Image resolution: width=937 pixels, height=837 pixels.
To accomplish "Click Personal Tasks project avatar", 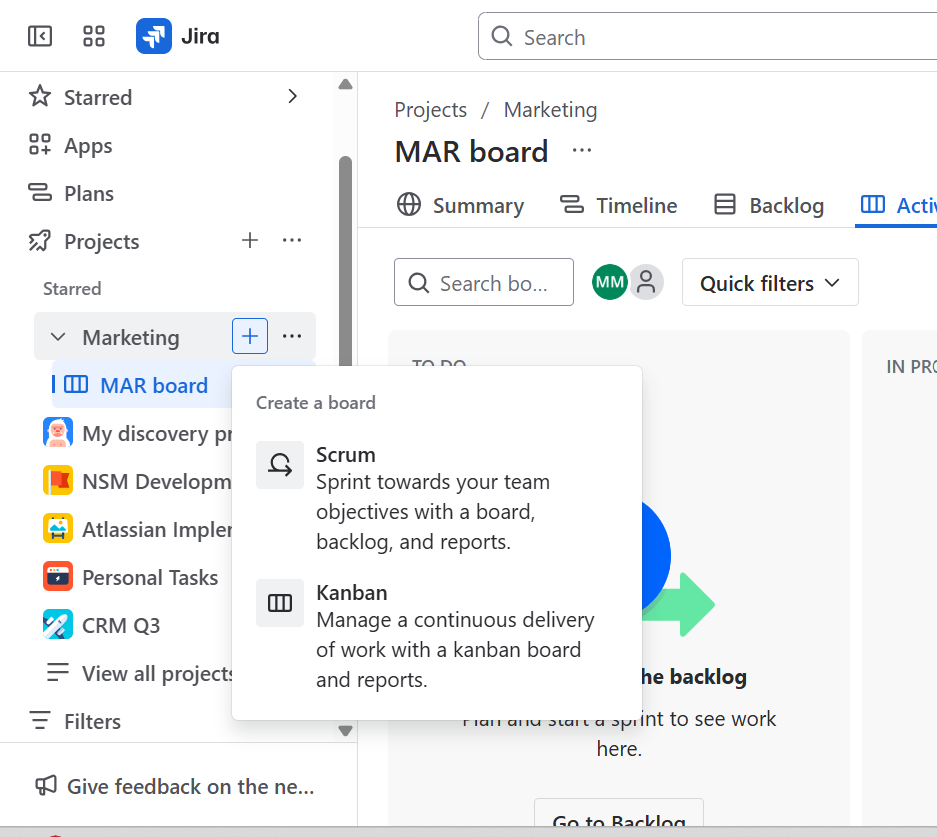I will 58,576.
